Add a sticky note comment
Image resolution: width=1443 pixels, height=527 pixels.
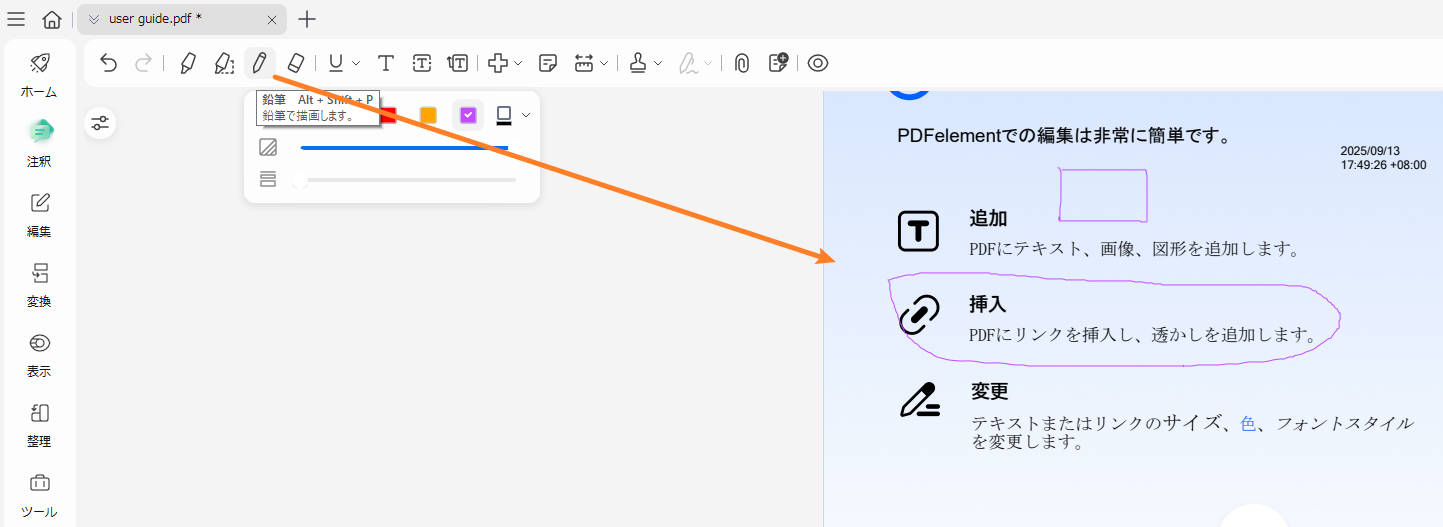coord(547,63)
